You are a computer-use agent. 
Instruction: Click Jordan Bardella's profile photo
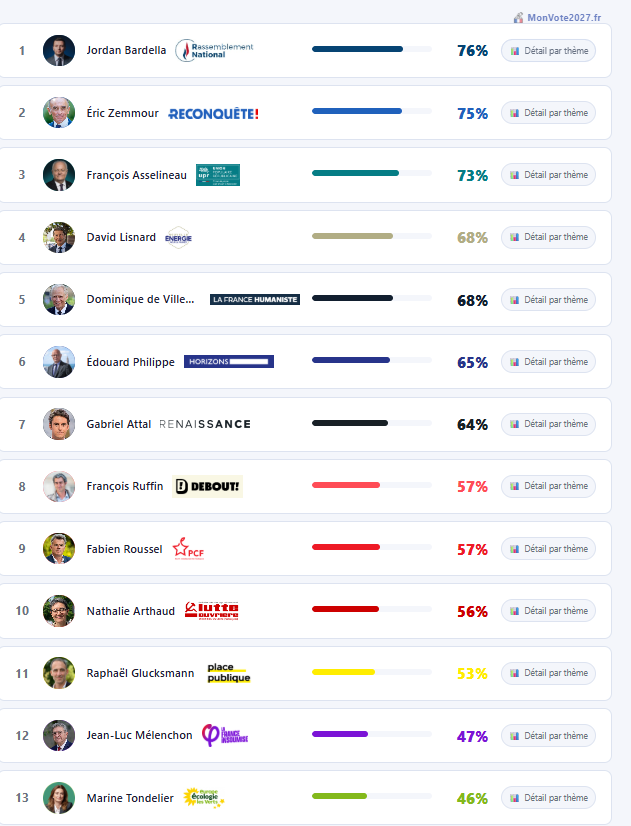[x=59, y=50]
